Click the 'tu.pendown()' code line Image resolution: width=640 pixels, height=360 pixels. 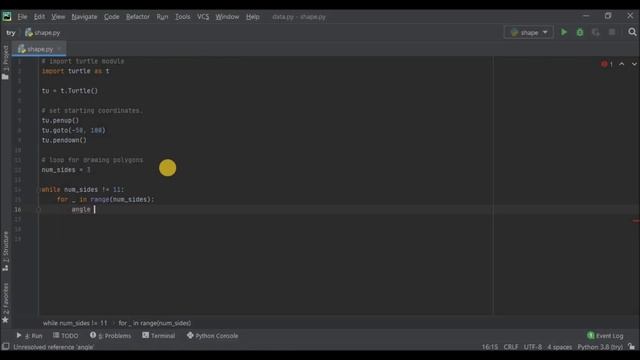click(x=64, y=140)
